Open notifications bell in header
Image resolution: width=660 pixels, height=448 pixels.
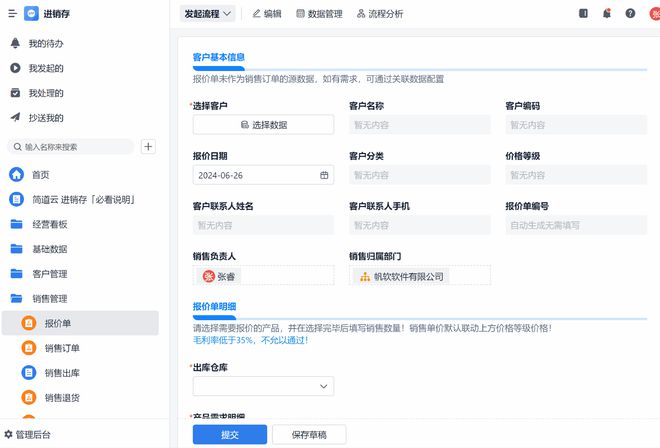(607, 13)
